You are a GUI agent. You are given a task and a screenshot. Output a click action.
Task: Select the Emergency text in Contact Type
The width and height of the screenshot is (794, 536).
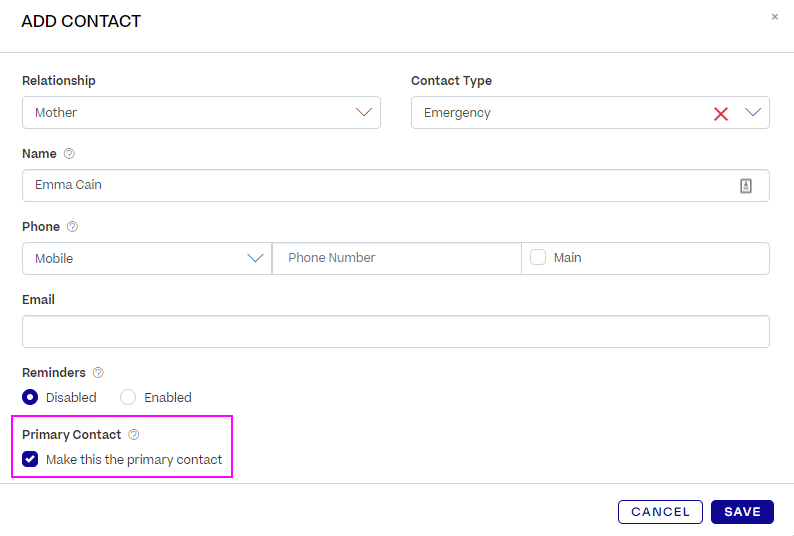click(457, 112)
